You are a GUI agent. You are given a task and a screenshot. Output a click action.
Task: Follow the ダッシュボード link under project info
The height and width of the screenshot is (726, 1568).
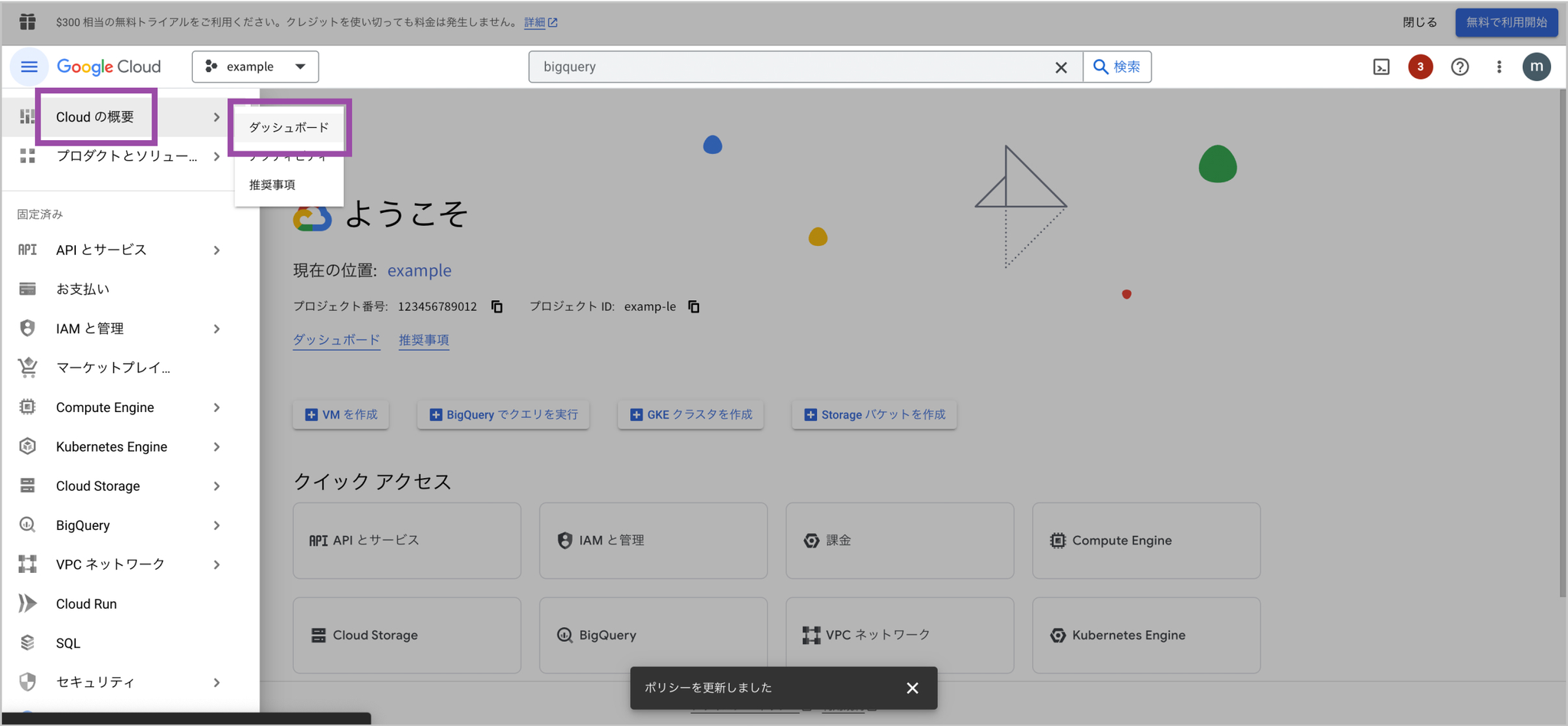pyautogui.click(x=336, y=339)
